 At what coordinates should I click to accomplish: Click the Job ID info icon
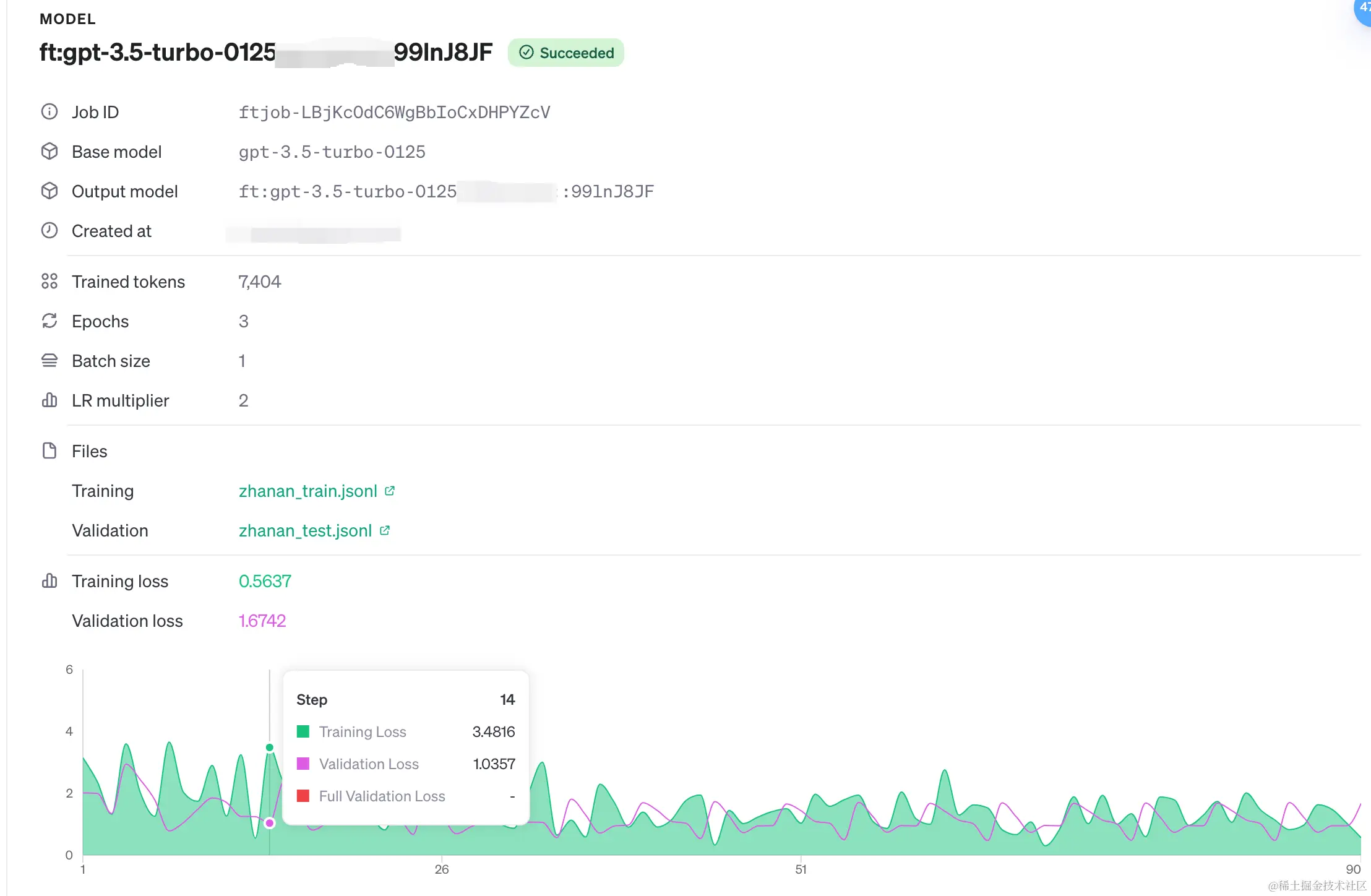(x=49, y=112)
